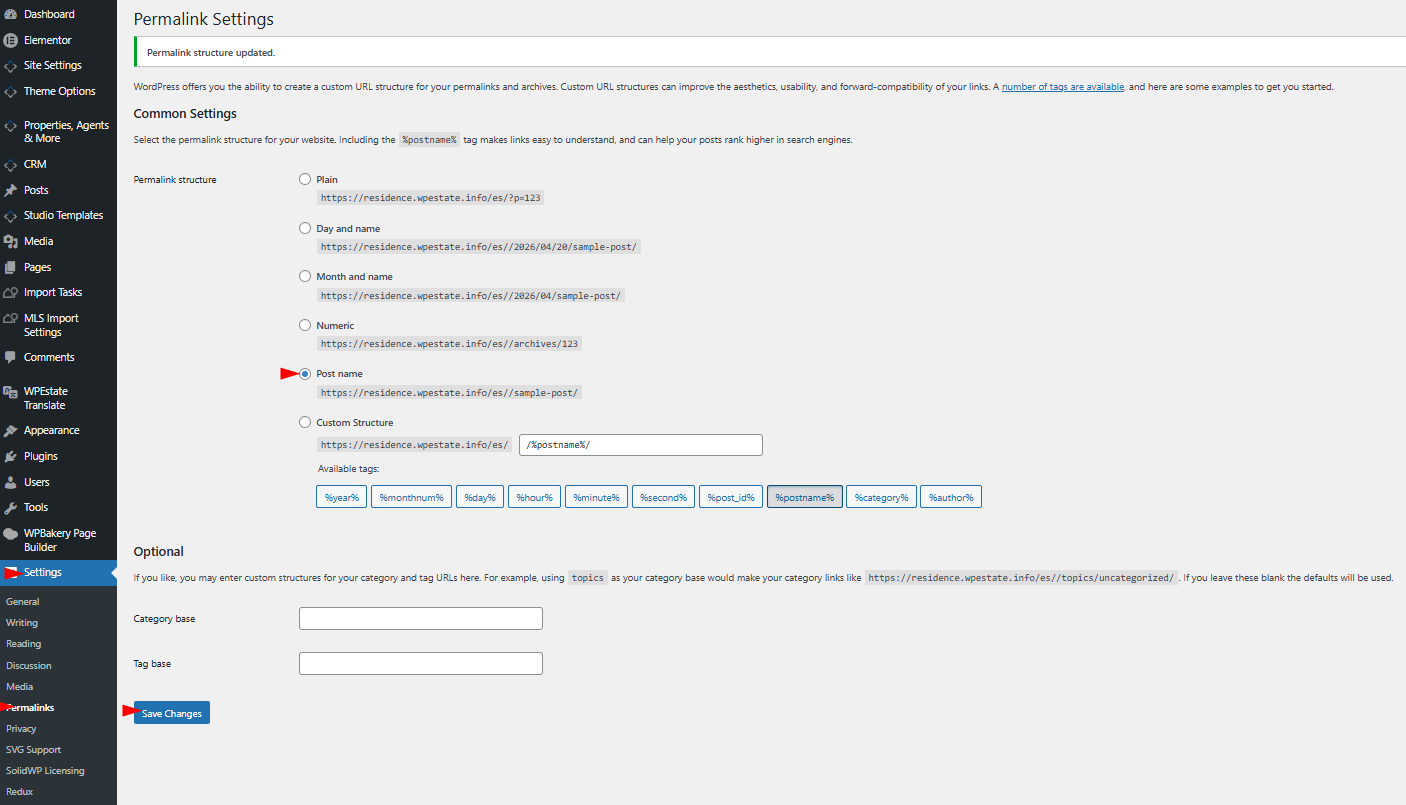Click the Dashboard gauge icon in sidebar
The image size is (1406, 805).
pyautogui.click(x=11, y=15)
